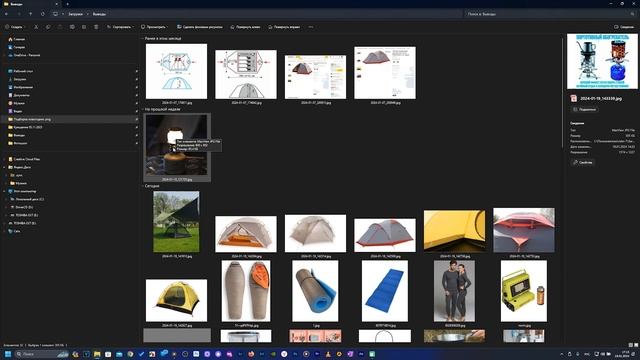The image size is (640, 360).
Task: Open chevron after Загрузки in breadcrumb
Action: [87, 14]
